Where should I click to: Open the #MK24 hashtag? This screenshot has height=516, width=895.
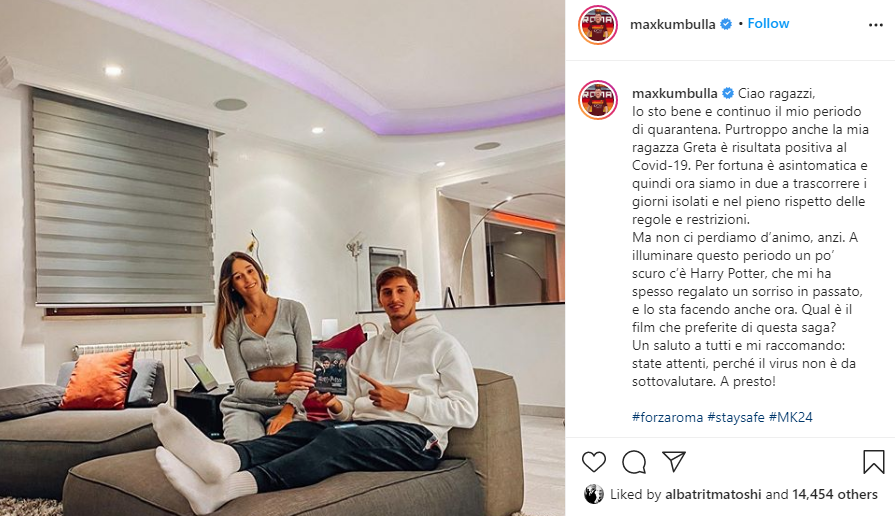tap(791, 417)
